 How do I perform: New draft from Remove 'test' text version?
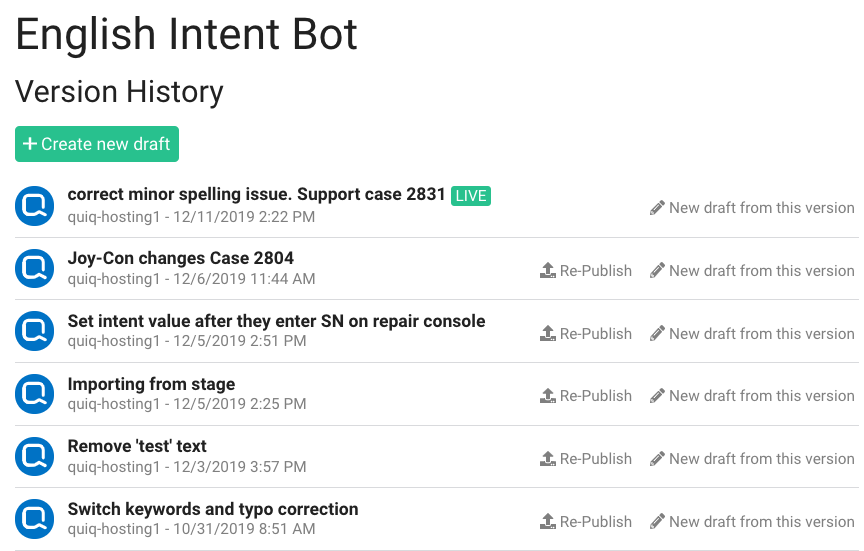pos(752,458)
